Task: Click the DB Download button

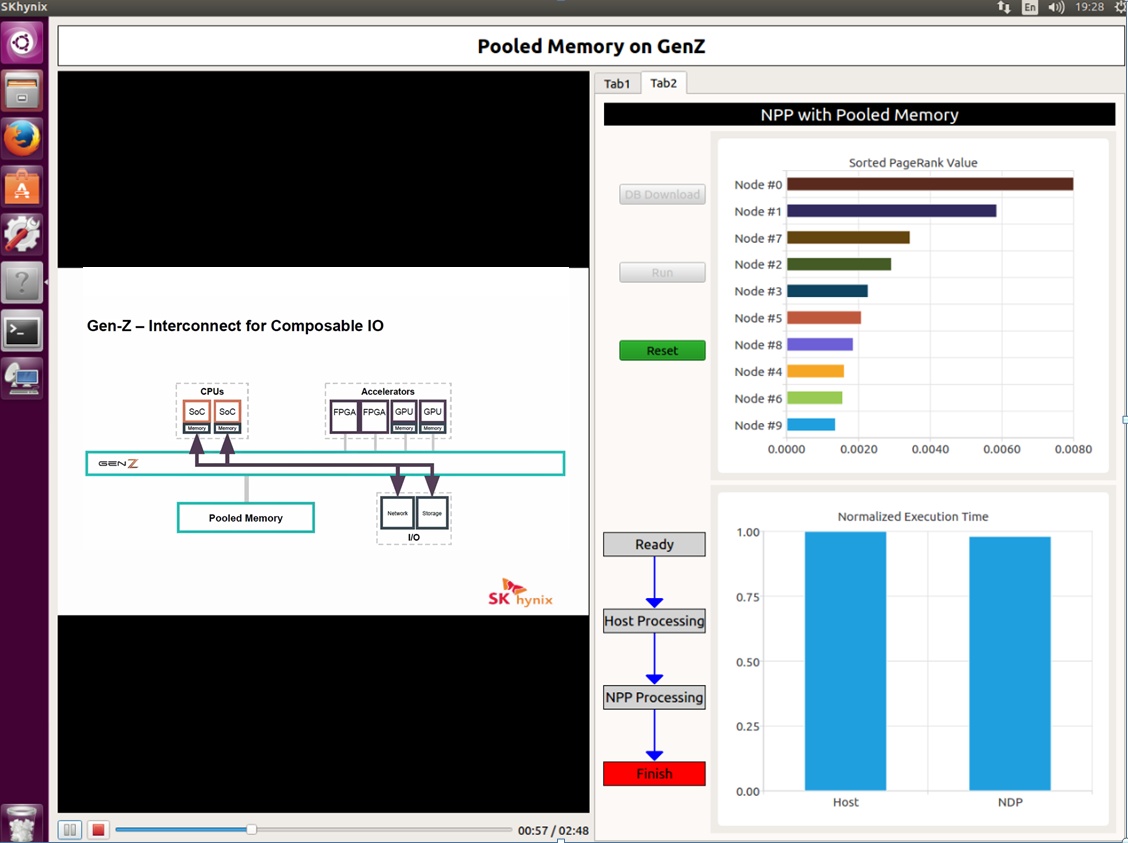Action: tap(662, 195)
